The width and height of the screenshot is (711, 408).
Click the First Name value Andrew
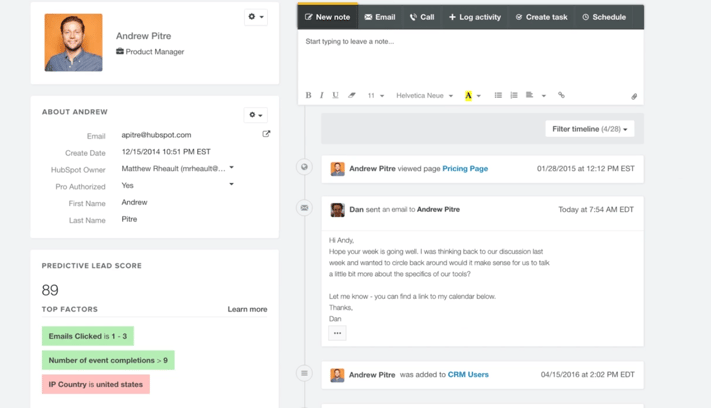pos(134,202)
